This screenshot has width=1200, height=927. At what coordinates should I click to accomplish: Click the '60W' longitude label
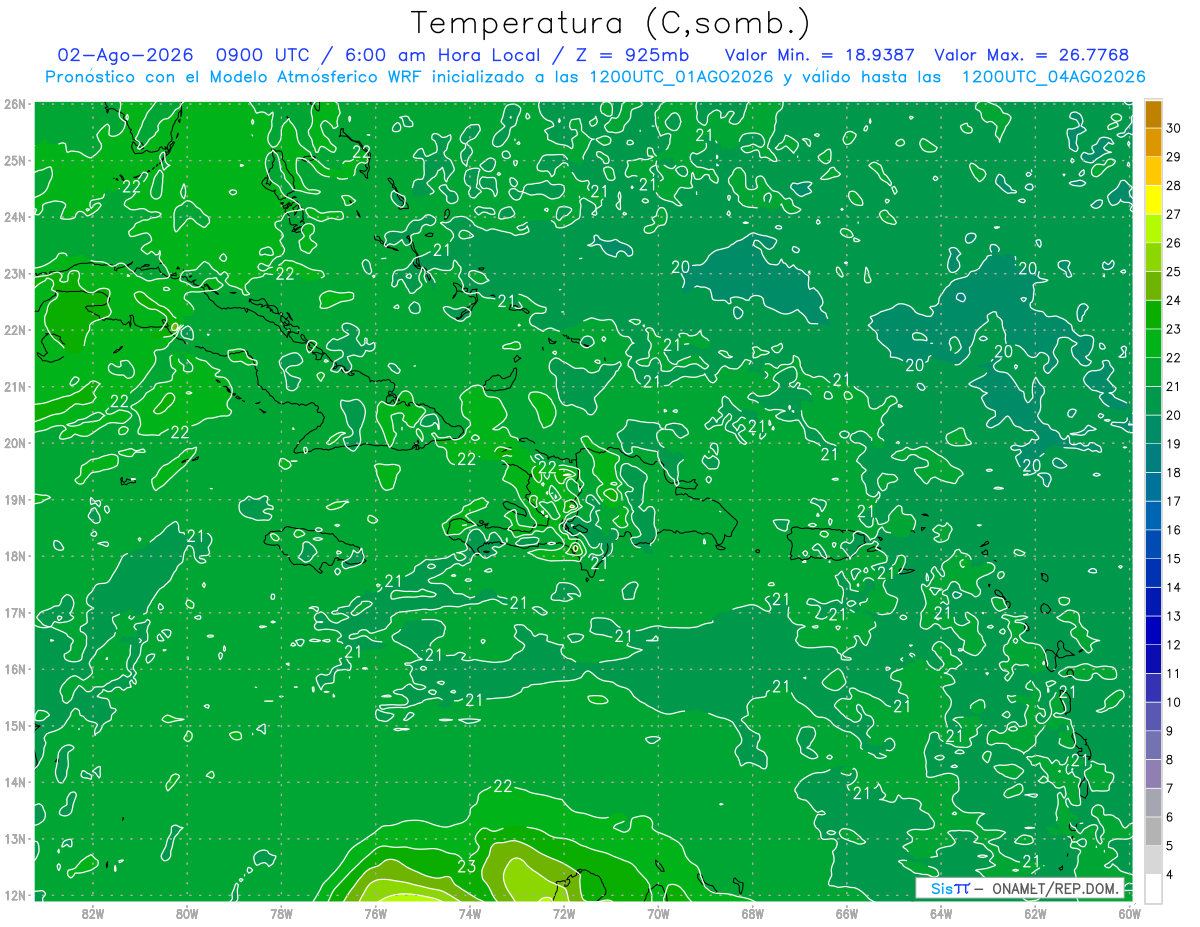[x=1130, y=913]
